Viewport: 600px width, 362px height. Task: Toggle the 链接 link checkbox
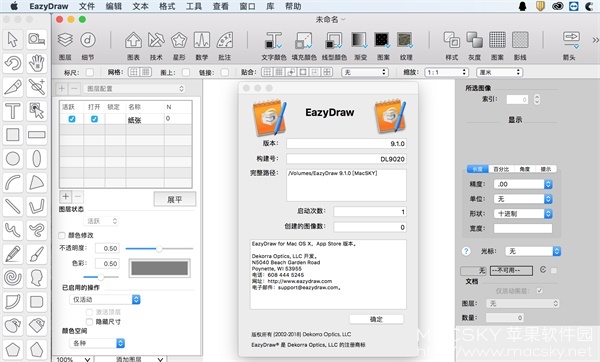point(225,72)
